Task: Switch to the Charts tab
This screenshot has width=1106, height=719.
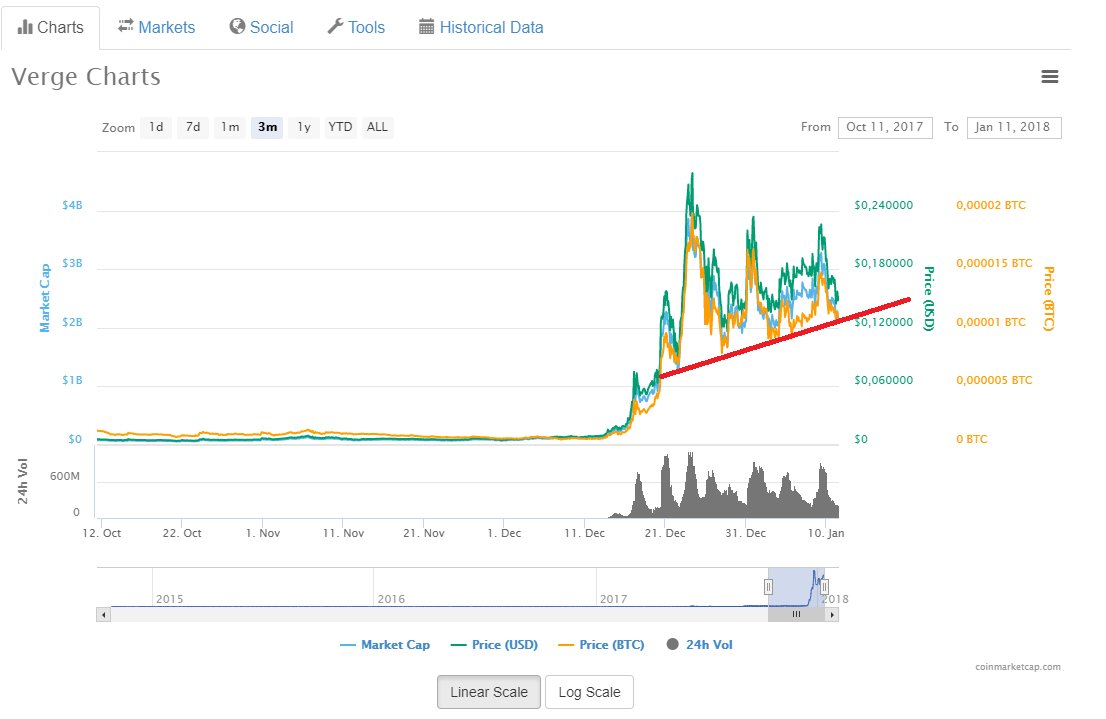Action: 50,28
